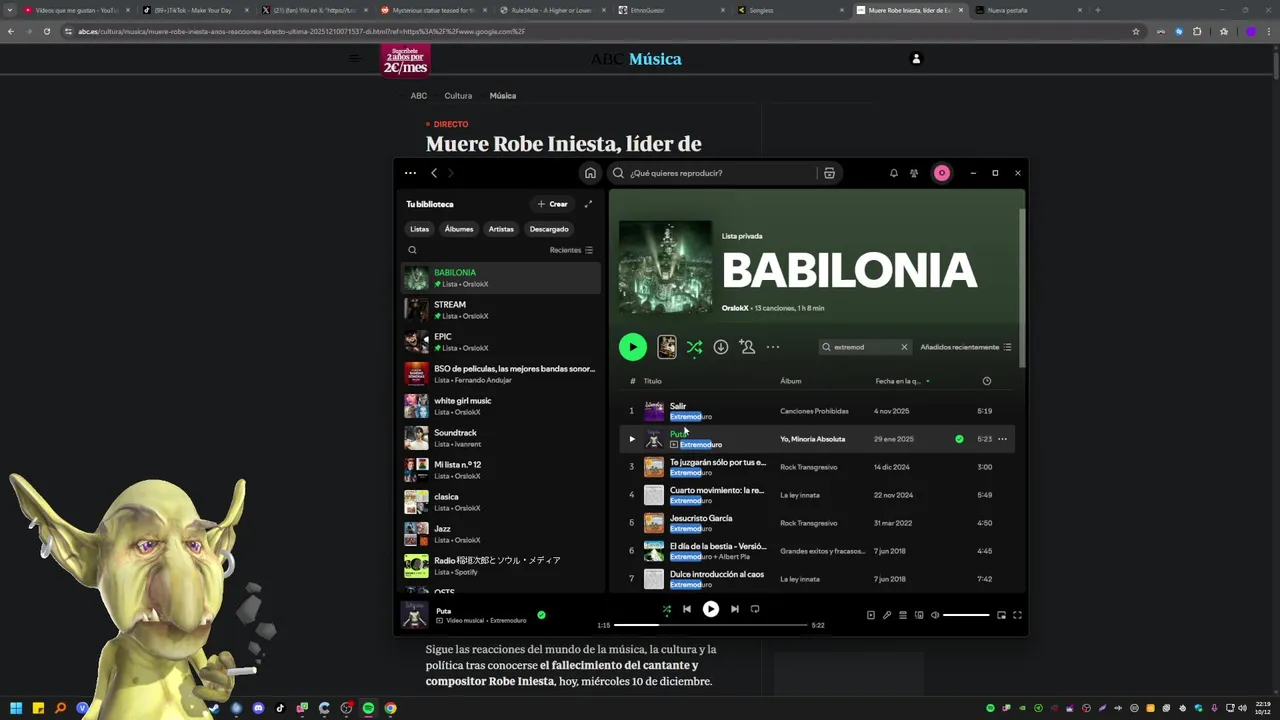Image resolution: width=1280 pixels, height=720 pixels.
Task: Click the player bar play button
Action: coord(710,609)
